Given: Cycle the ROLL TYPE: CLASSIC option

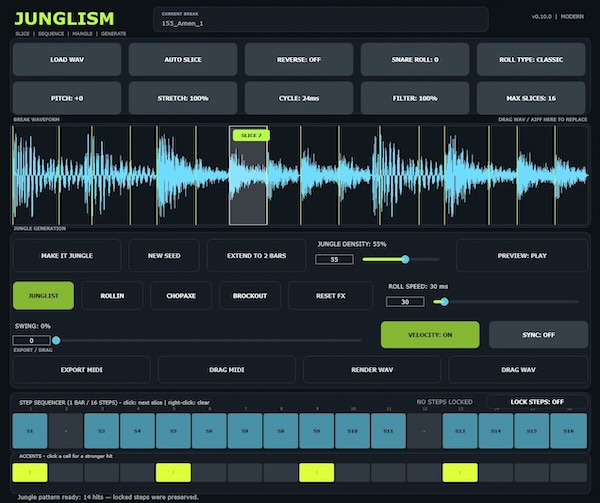Looking at the screenshot, I should coord(531,59).
